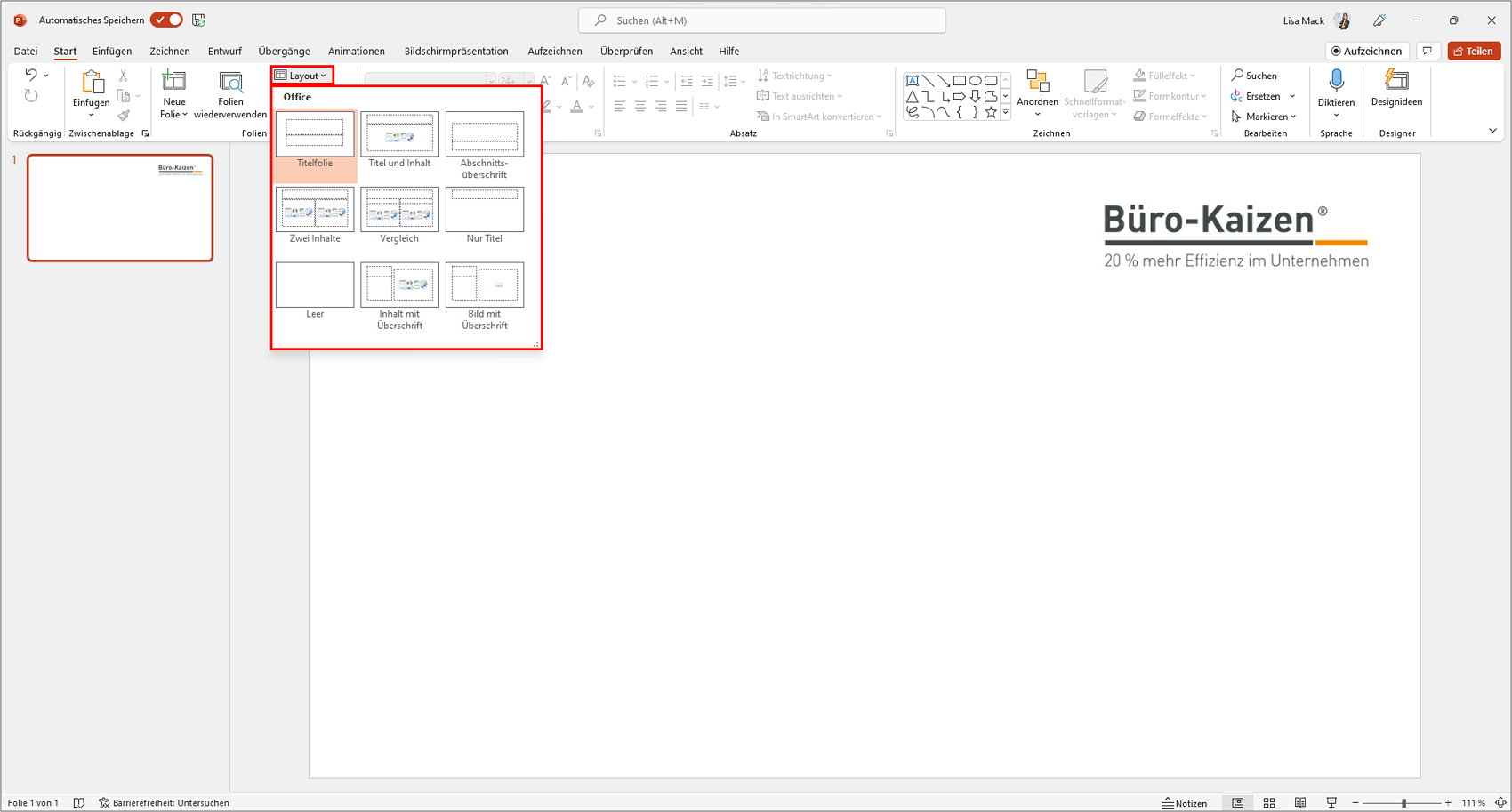Image resolution: width=1512 pixels, height=812 pixels.
Task: Select the Bild mit Überschrift layout
Action: point(485,296)
